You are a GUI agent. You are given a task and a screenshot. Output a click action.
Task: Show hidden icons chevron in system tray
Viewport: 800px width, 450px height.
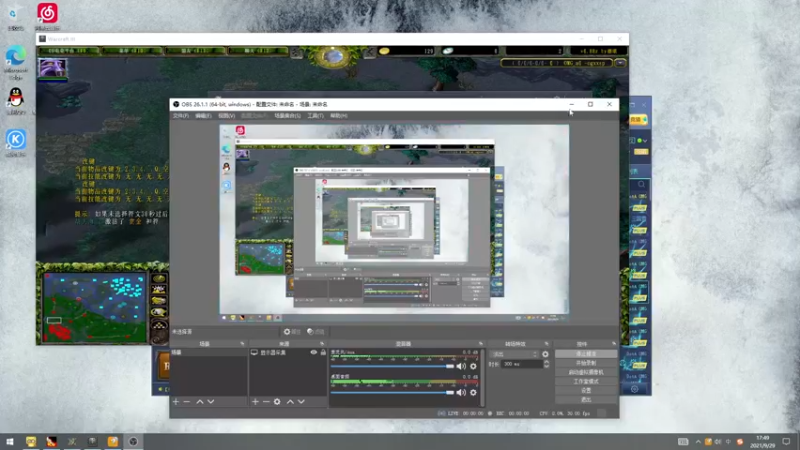pos(698,442)
